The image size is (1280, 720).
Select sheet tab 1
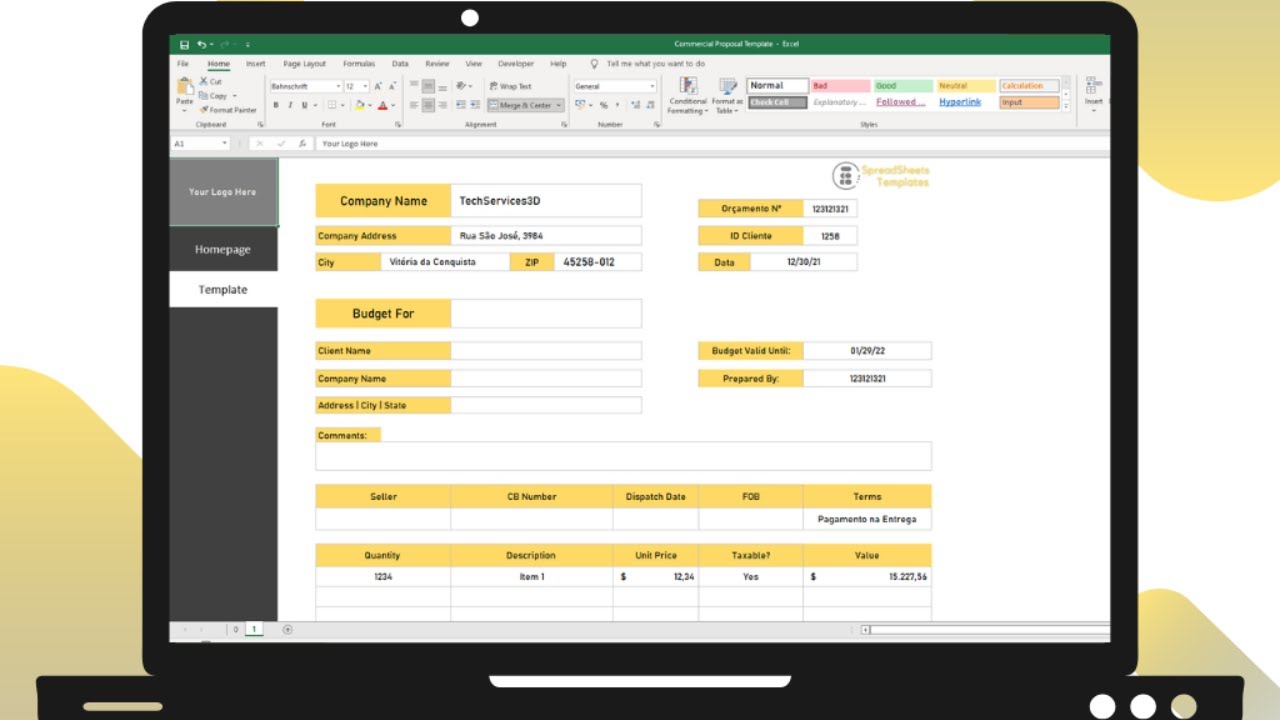pos(254,630)
